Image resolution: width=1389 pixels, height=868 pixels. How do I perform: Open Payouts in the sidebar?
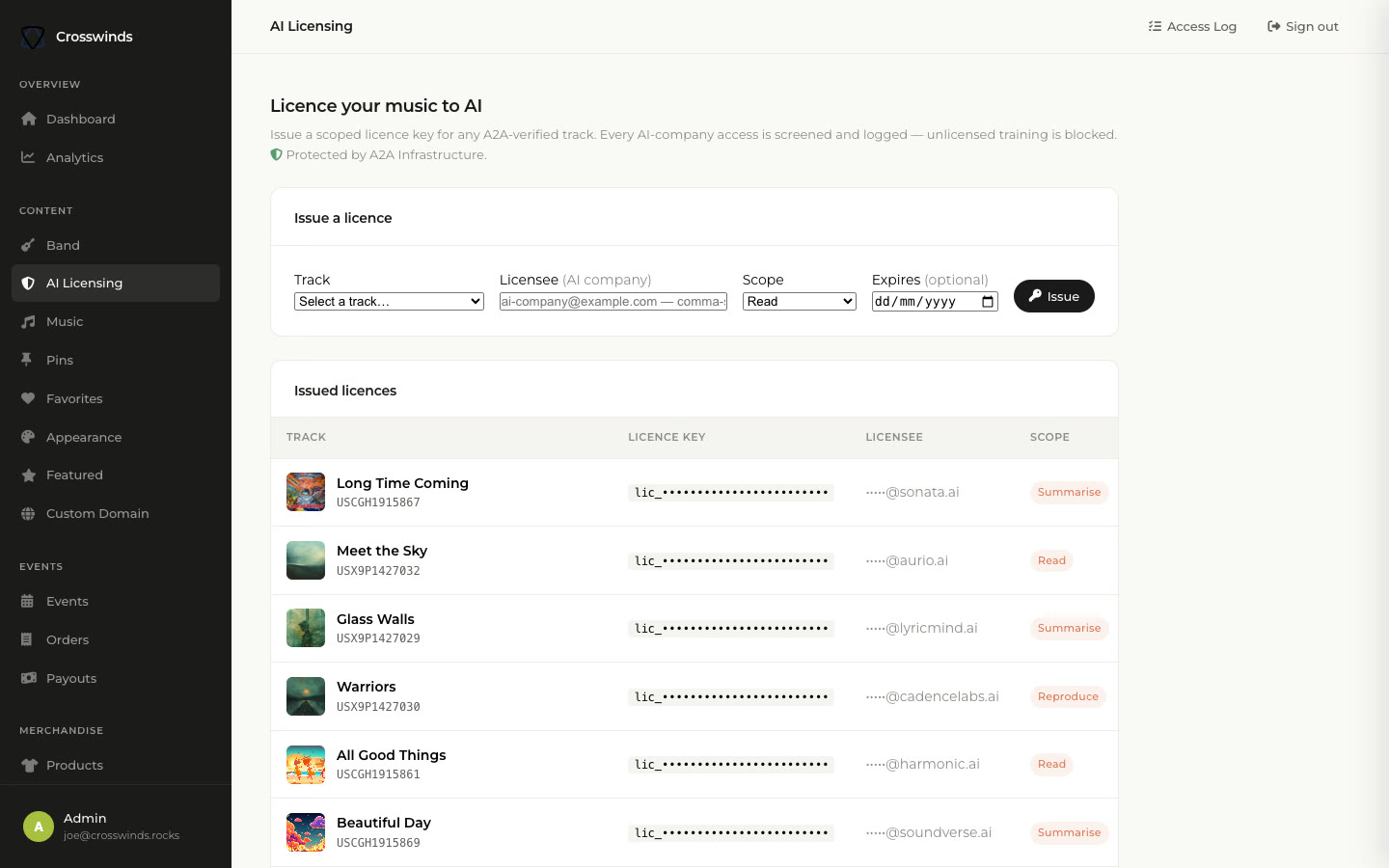116,678
